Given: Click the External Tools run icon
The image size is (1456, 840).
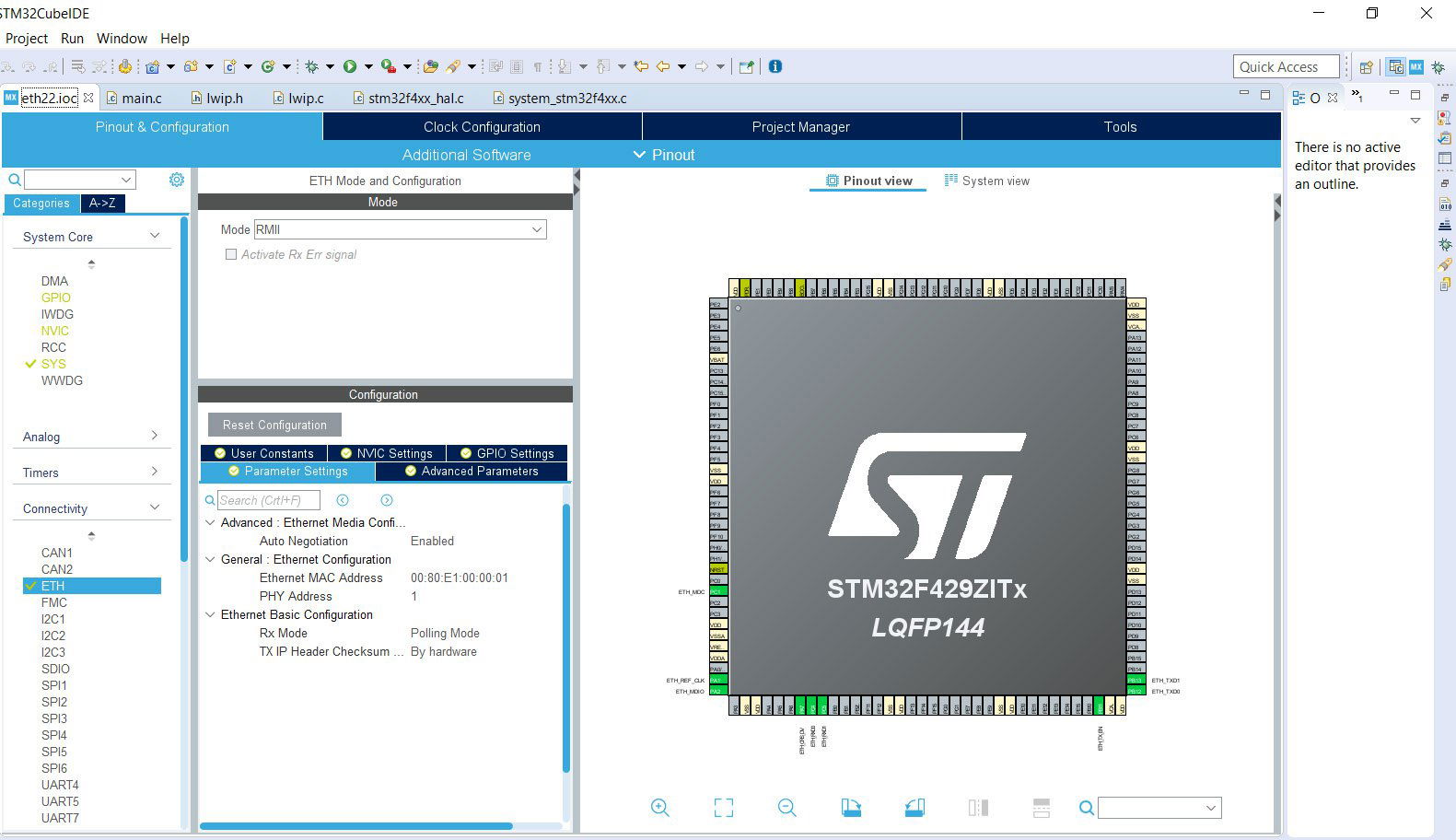Looking at the screenshot, I should (x=389, y=66).
